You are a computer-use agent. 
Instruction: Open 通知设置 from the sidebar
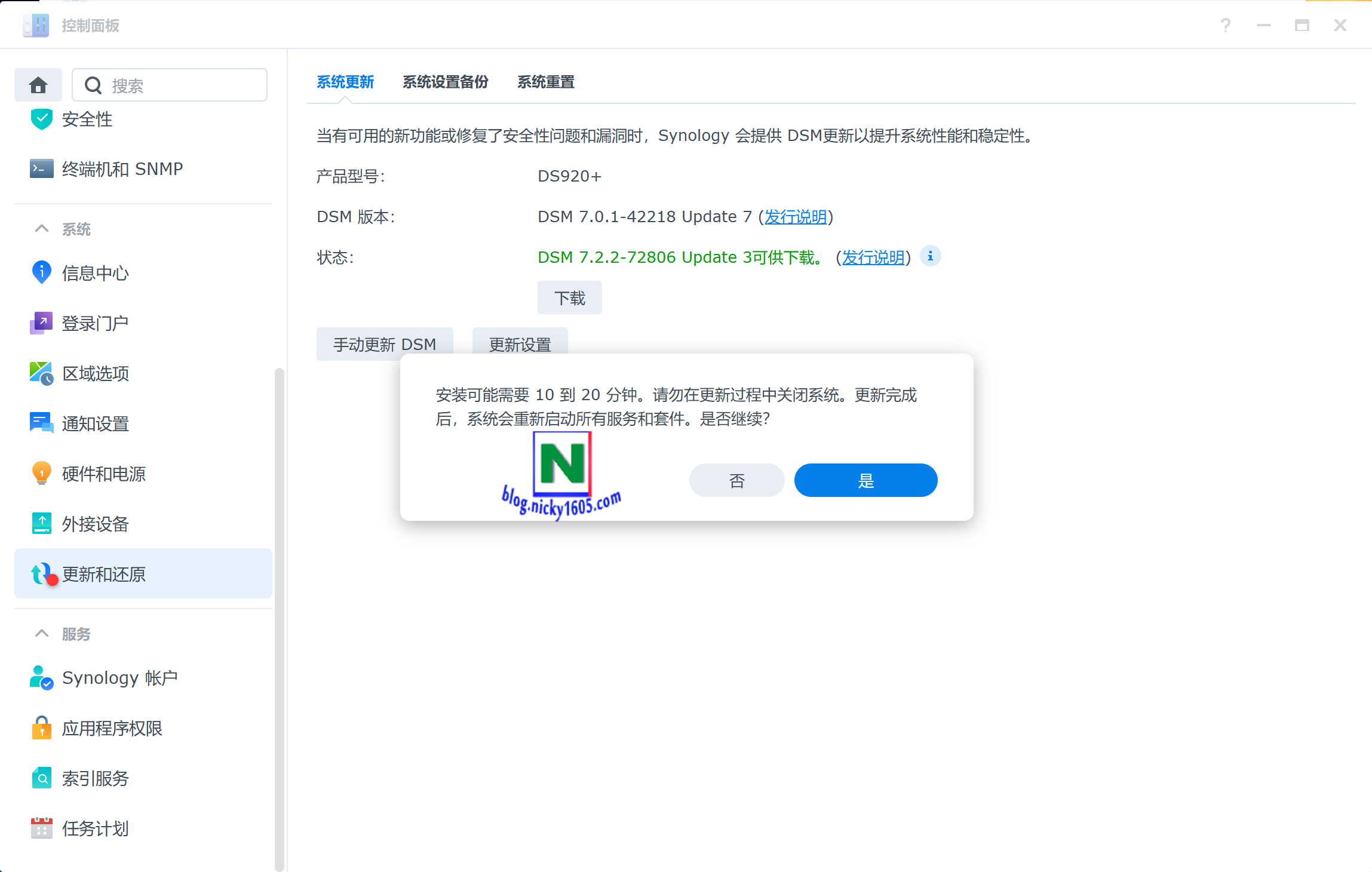coord(94,423)
